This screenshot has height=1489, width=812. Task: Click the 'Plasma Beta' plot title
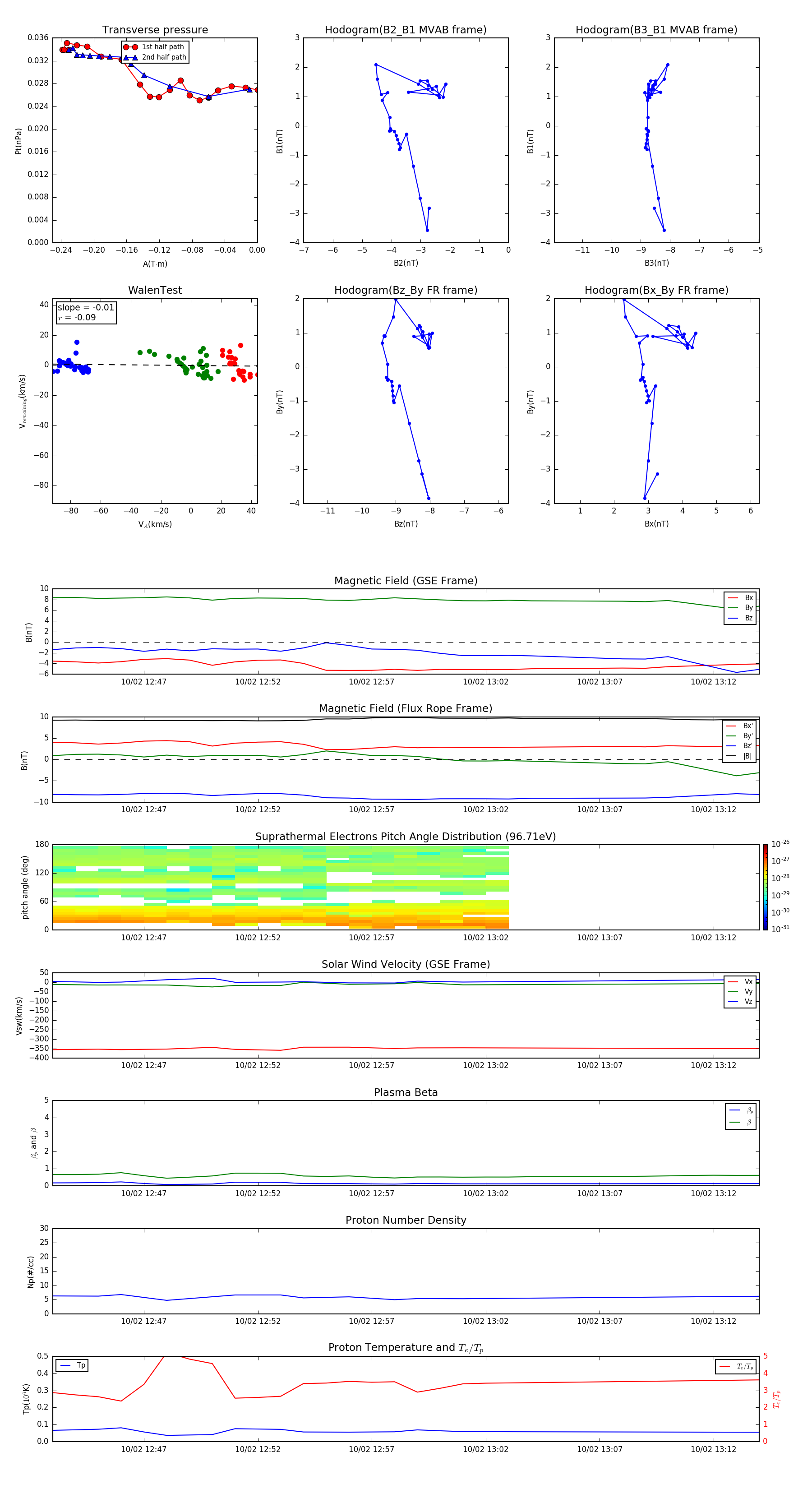406,1092
